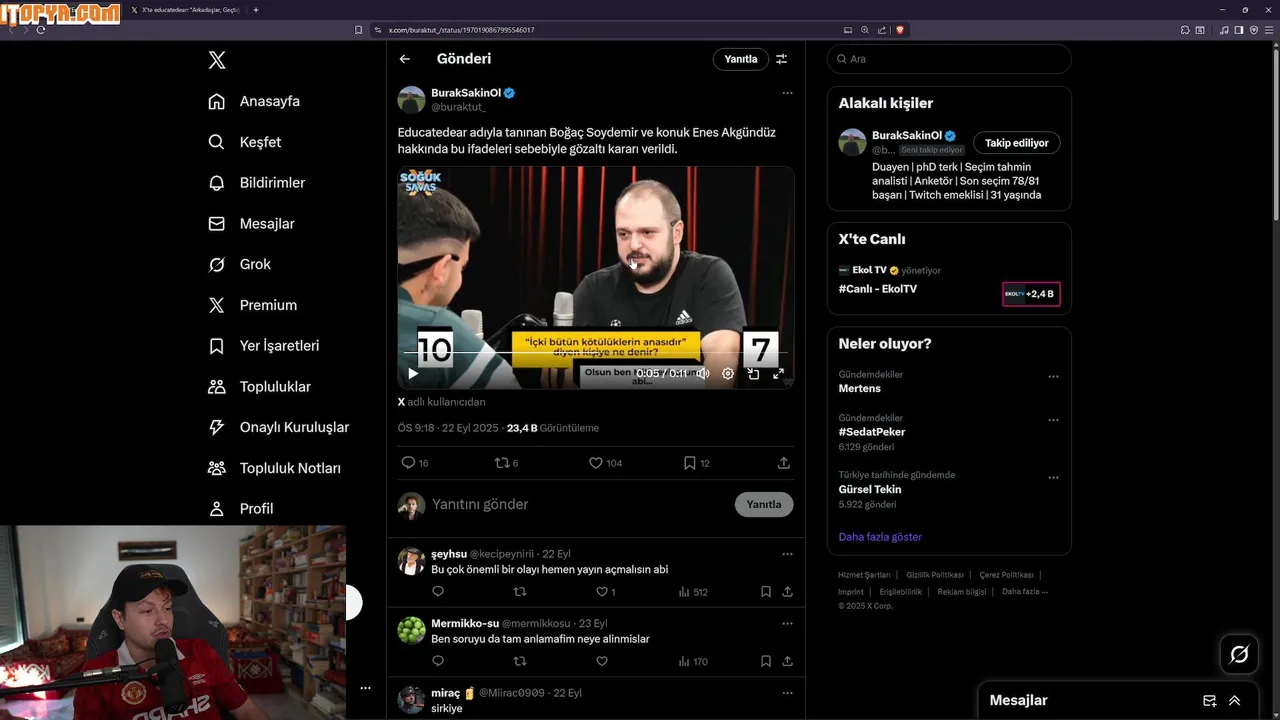Open Topluluk Notları page
This screenshot has height=720, width=1280.
(x=274, y=468)
